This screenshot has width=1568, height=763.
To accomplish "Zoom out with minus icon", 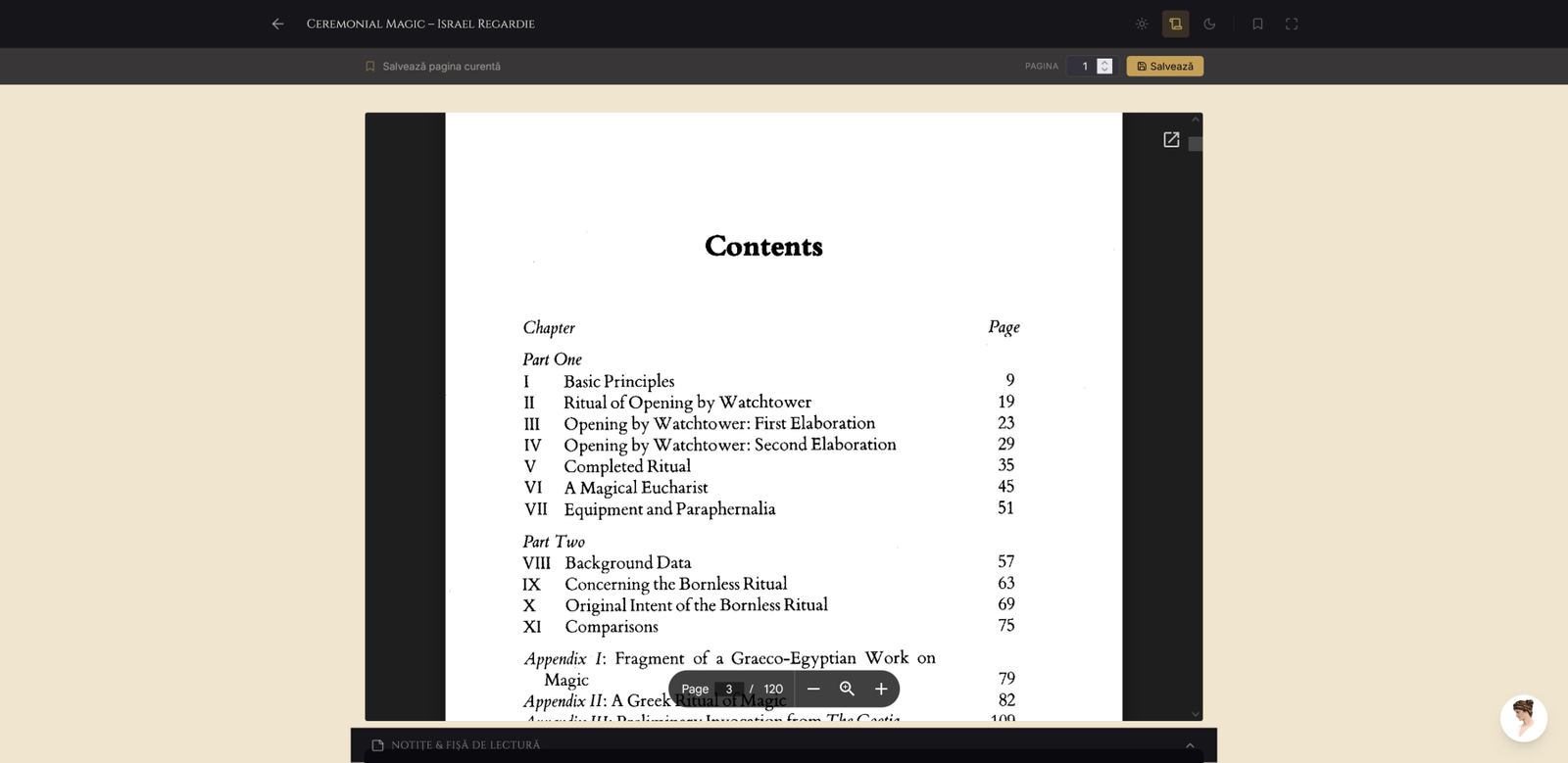I will click(x=813, y=690).
